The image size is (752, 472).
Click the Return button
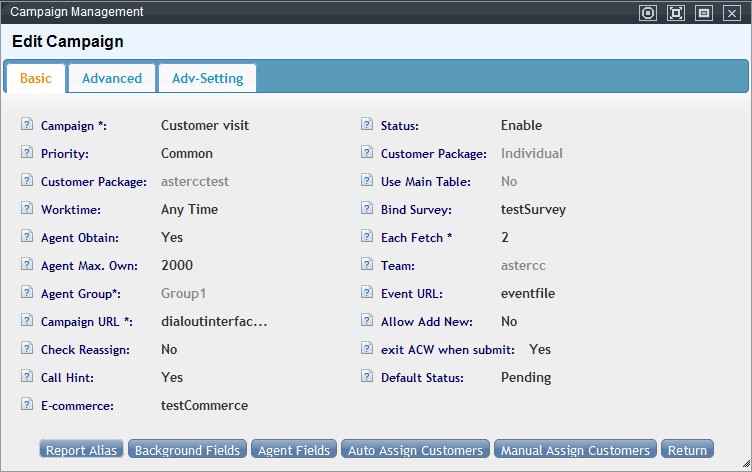click(x=688, y=450)
